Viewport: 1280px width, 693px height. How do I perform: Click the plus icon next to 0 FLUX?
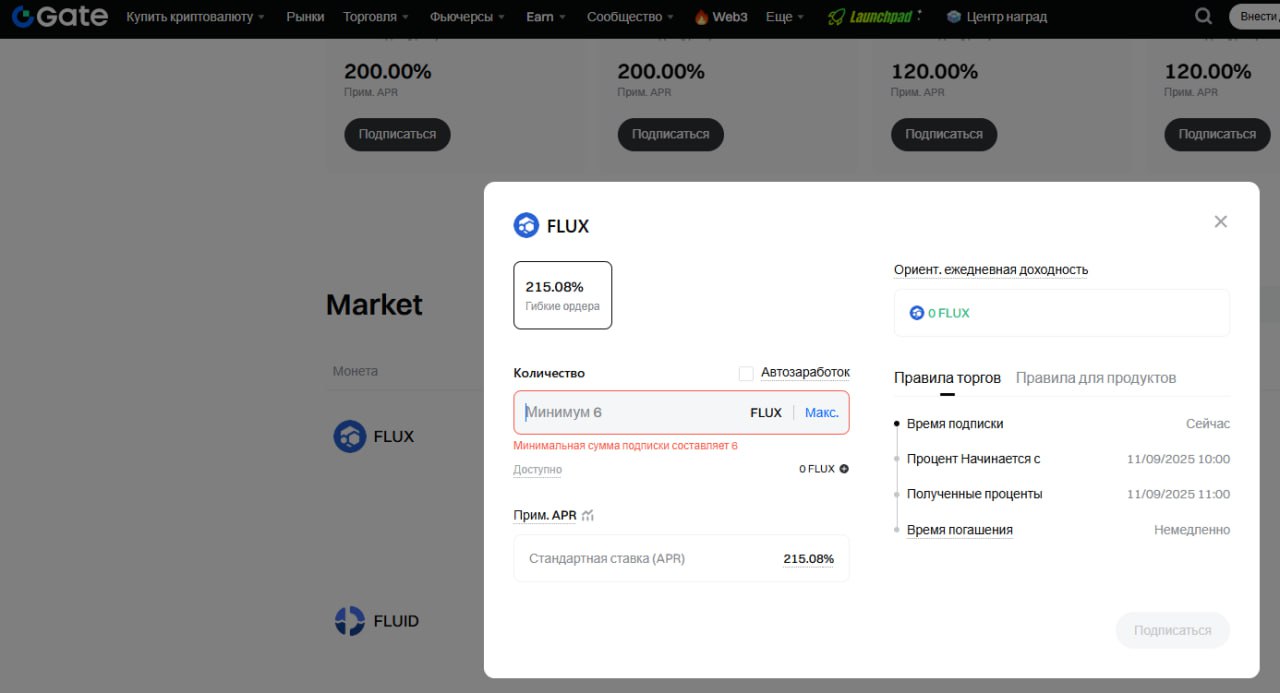click(x=844, y=469)
